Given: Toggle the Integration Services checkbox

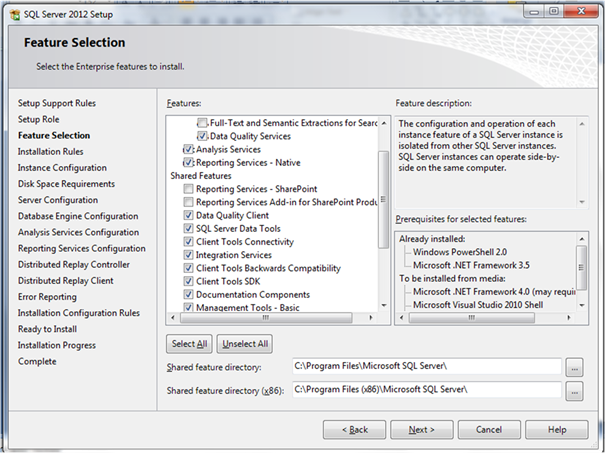Looking at the screenshot, I should (x=188, y=255).
